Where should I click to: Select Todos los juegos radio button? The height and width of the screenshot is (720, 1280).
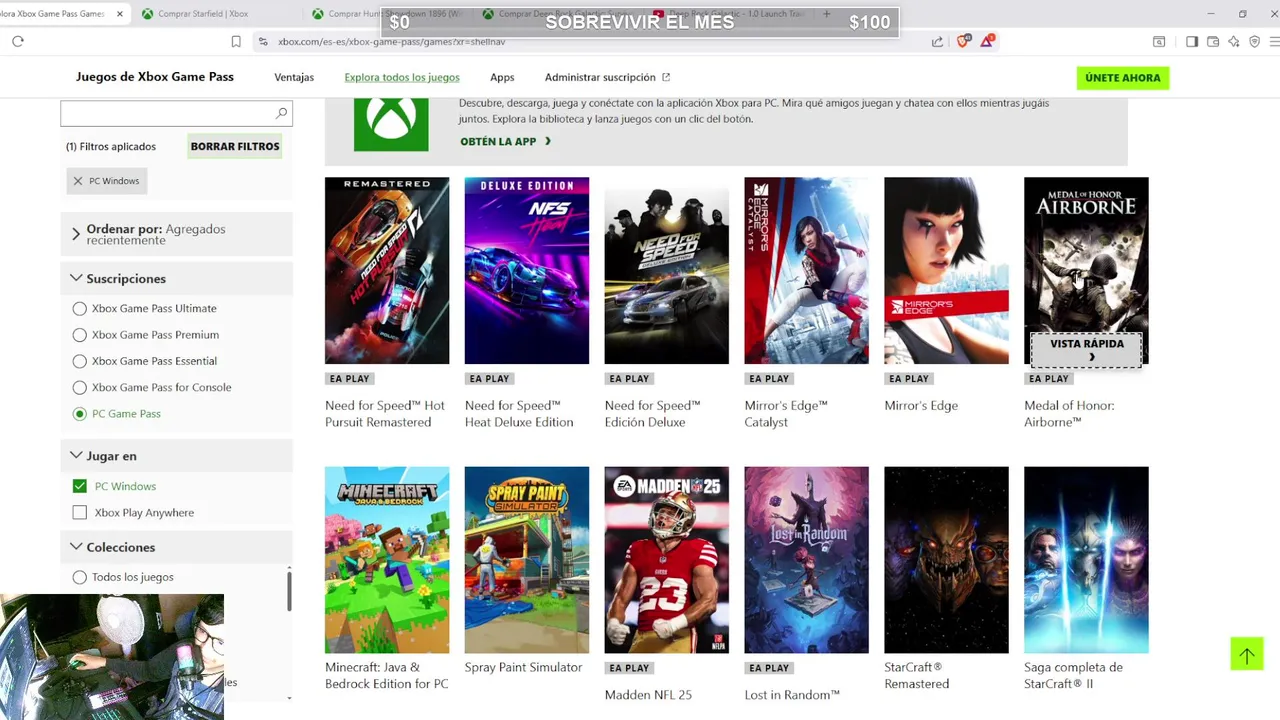[80, 577]
